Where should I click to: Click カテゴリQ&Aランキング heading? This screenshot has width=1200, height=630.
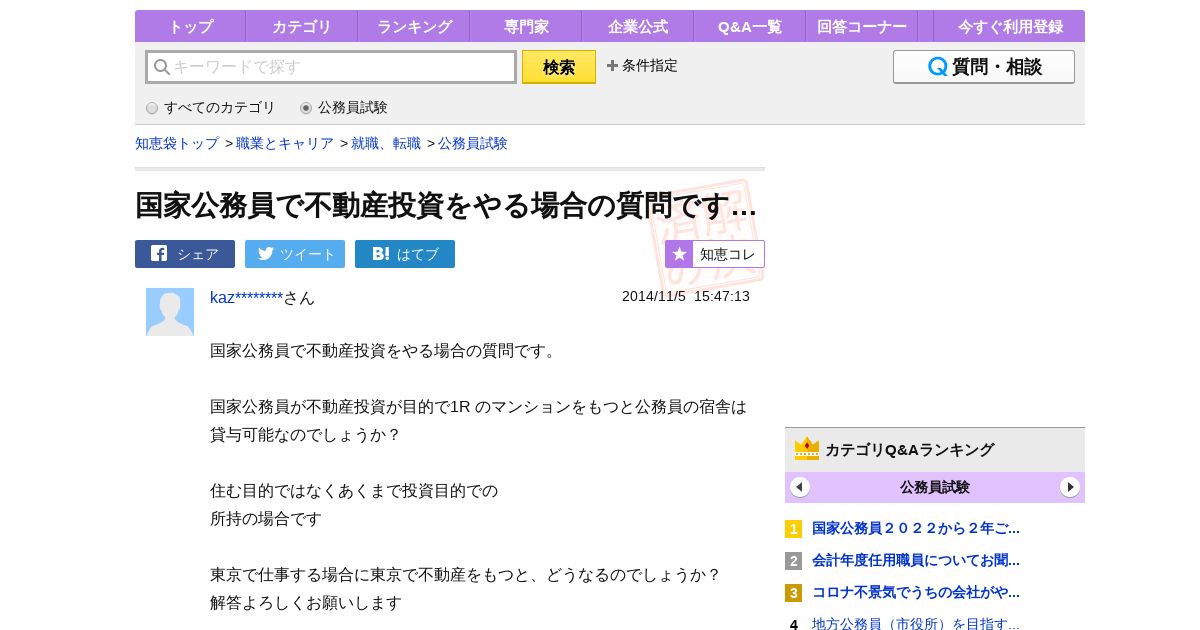coord(909,449)
